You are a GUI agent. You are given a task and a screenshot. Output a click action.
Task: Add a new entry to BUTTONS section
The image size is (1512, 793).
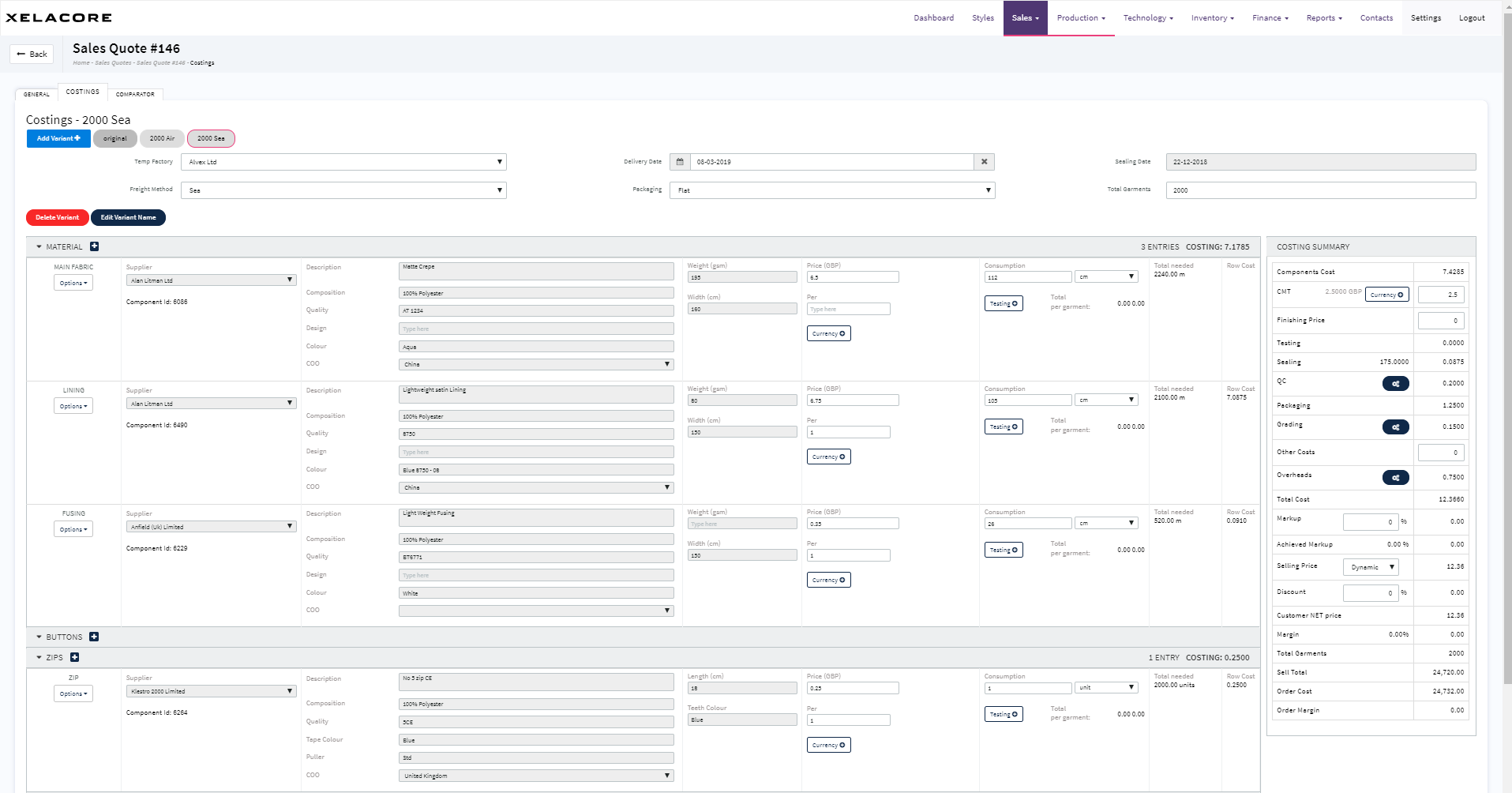[94, 637]
